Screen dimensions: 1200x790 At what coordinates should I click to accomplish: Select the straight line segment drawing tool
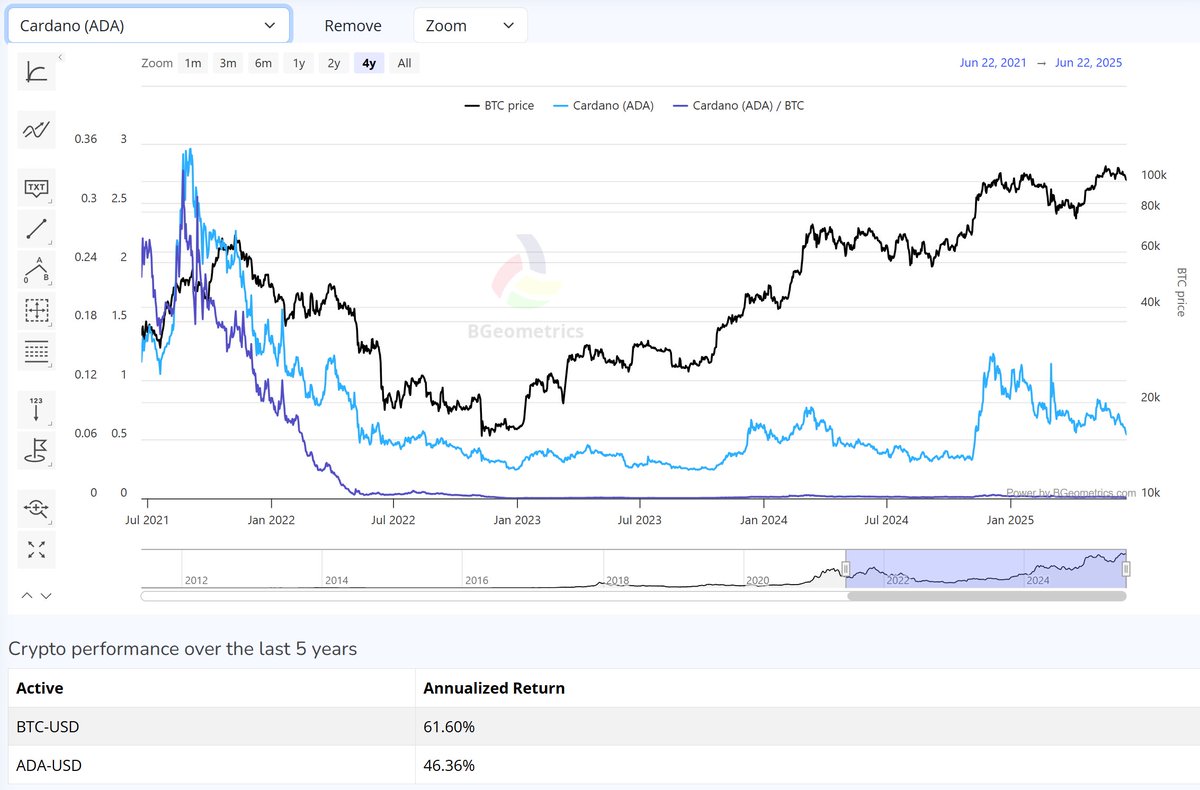[x=37, y=229]
